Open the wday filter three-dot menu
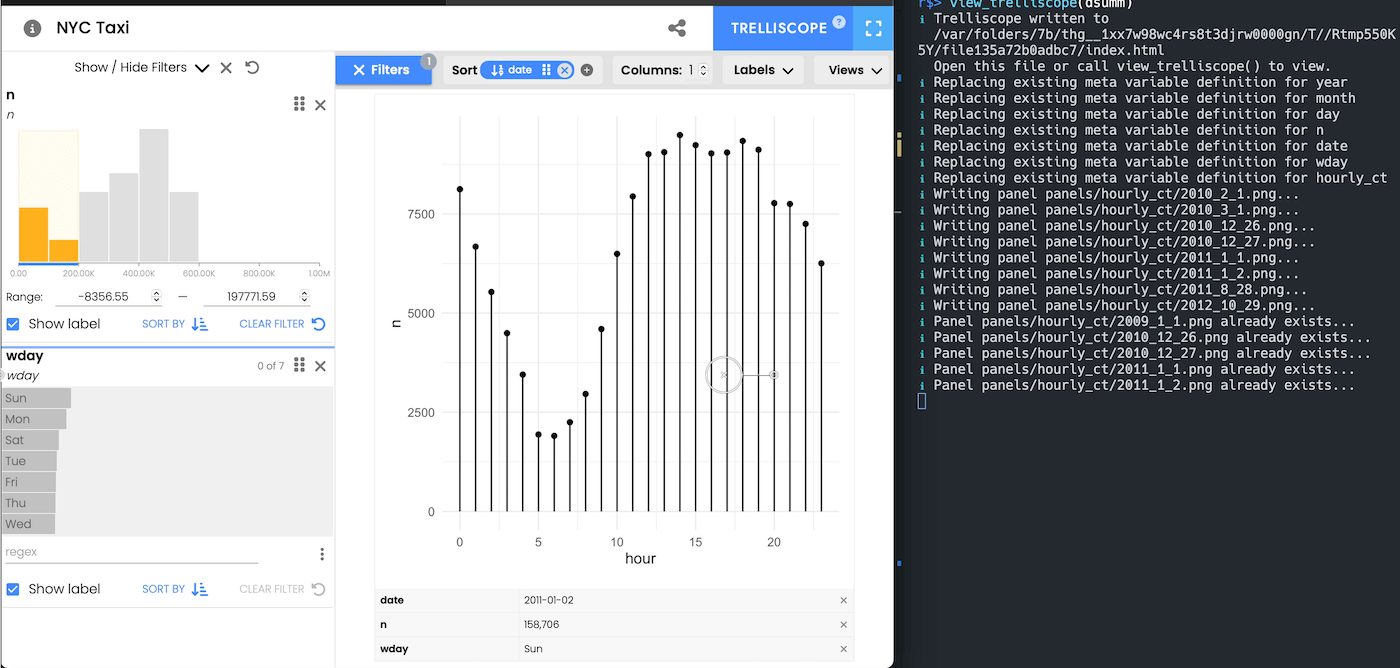The height and width of the screenshot is (668, 1400). [322, 554]
